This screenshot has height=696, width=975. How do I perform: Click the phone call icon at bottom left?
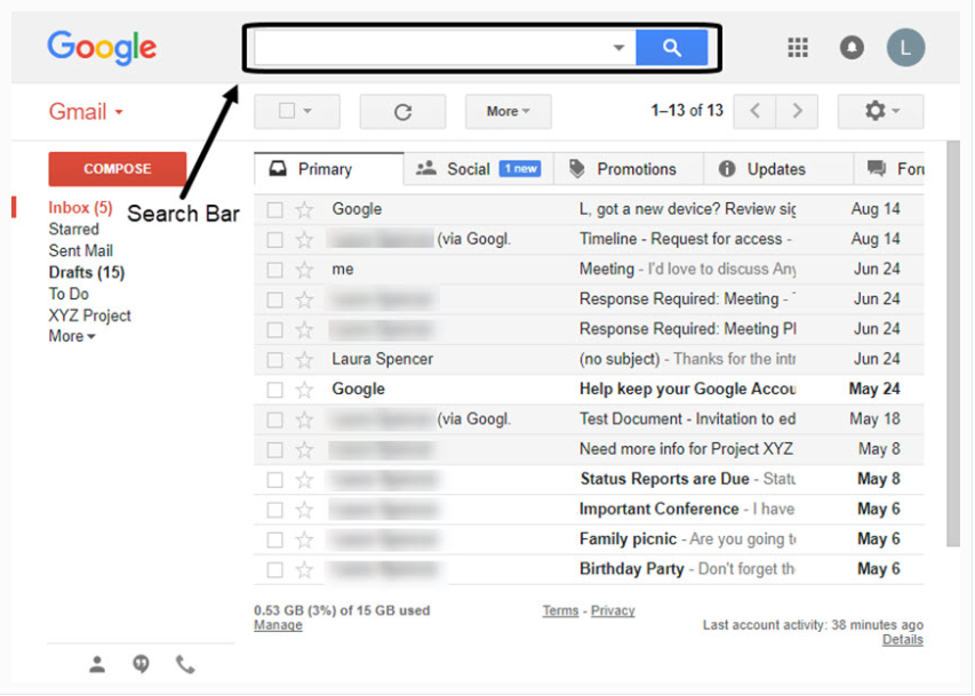click(184, 663)
